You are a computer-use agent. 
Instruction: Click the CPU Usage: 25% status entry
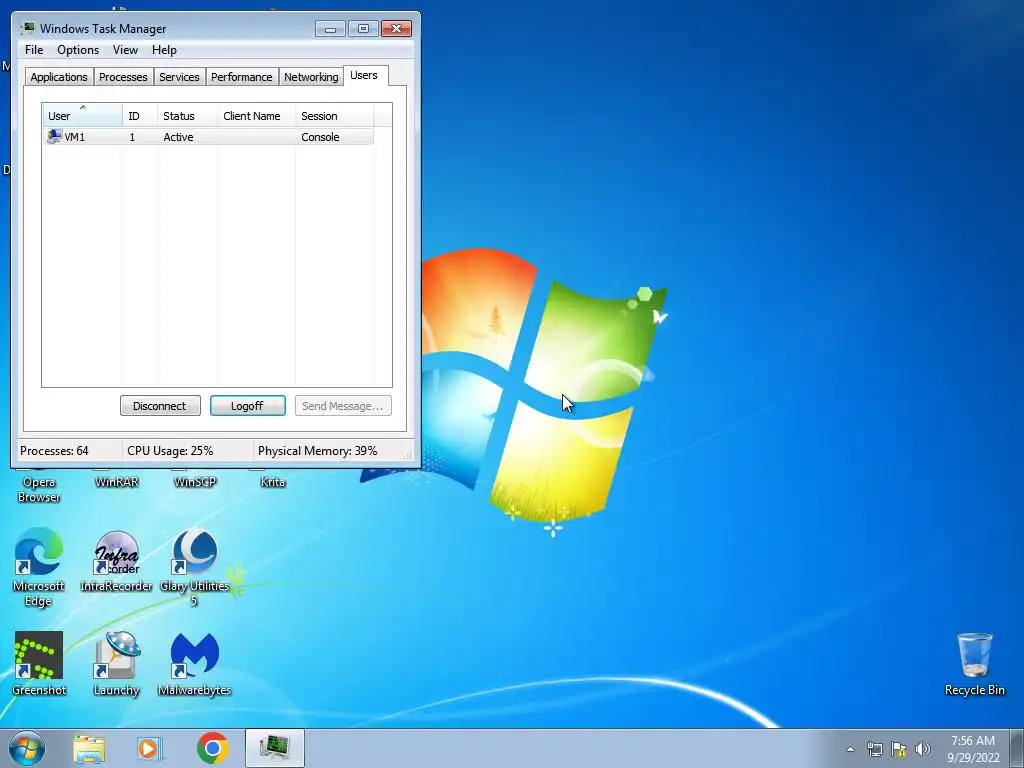[x=170, y=451]
